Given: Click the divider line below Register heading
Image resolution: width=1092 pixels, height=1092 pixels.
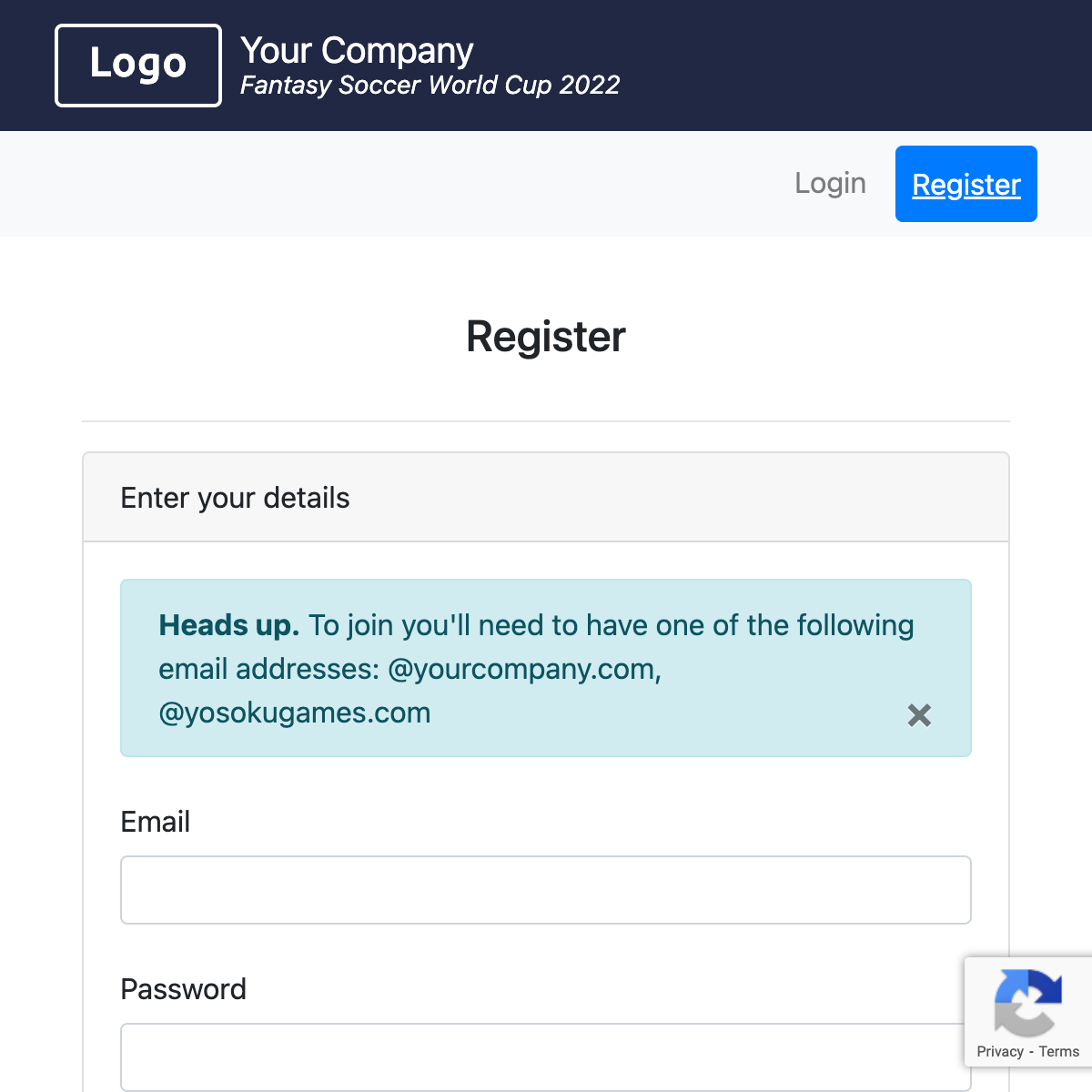Looking at the screenshot, I should pos(546,421).
